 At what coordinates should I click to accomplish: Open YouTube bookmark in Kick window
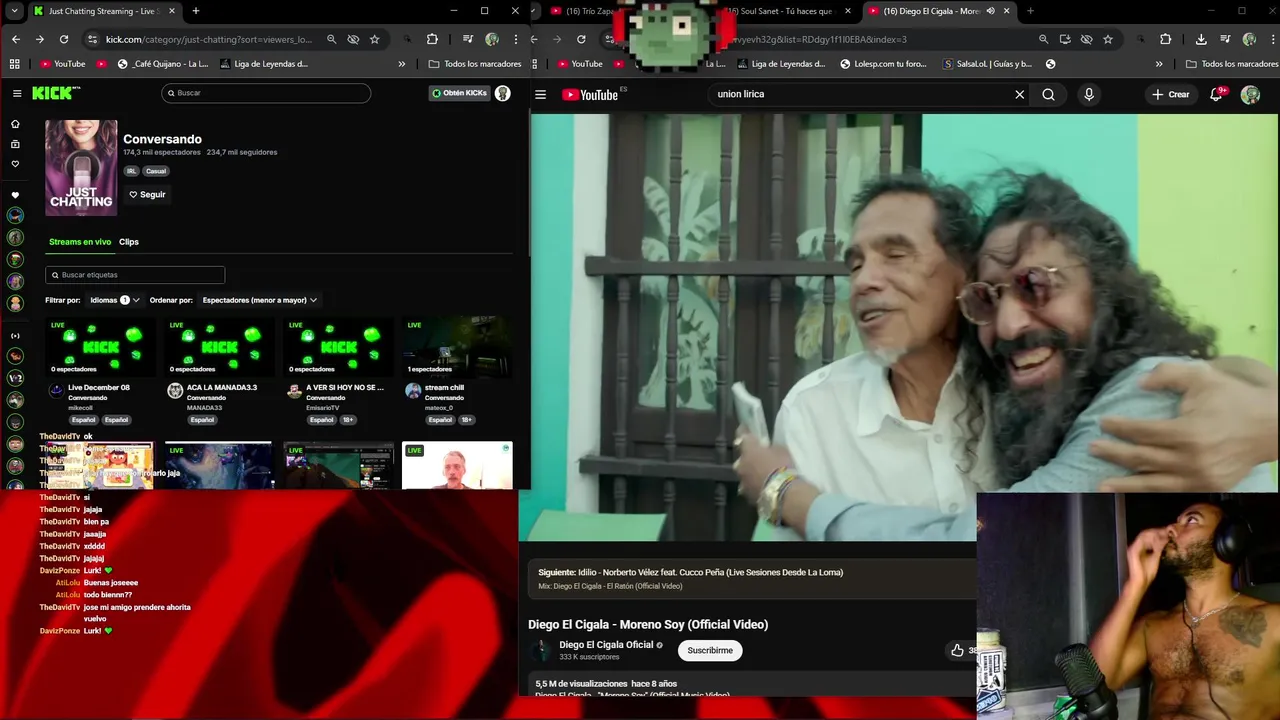click(x=63, y=64)
